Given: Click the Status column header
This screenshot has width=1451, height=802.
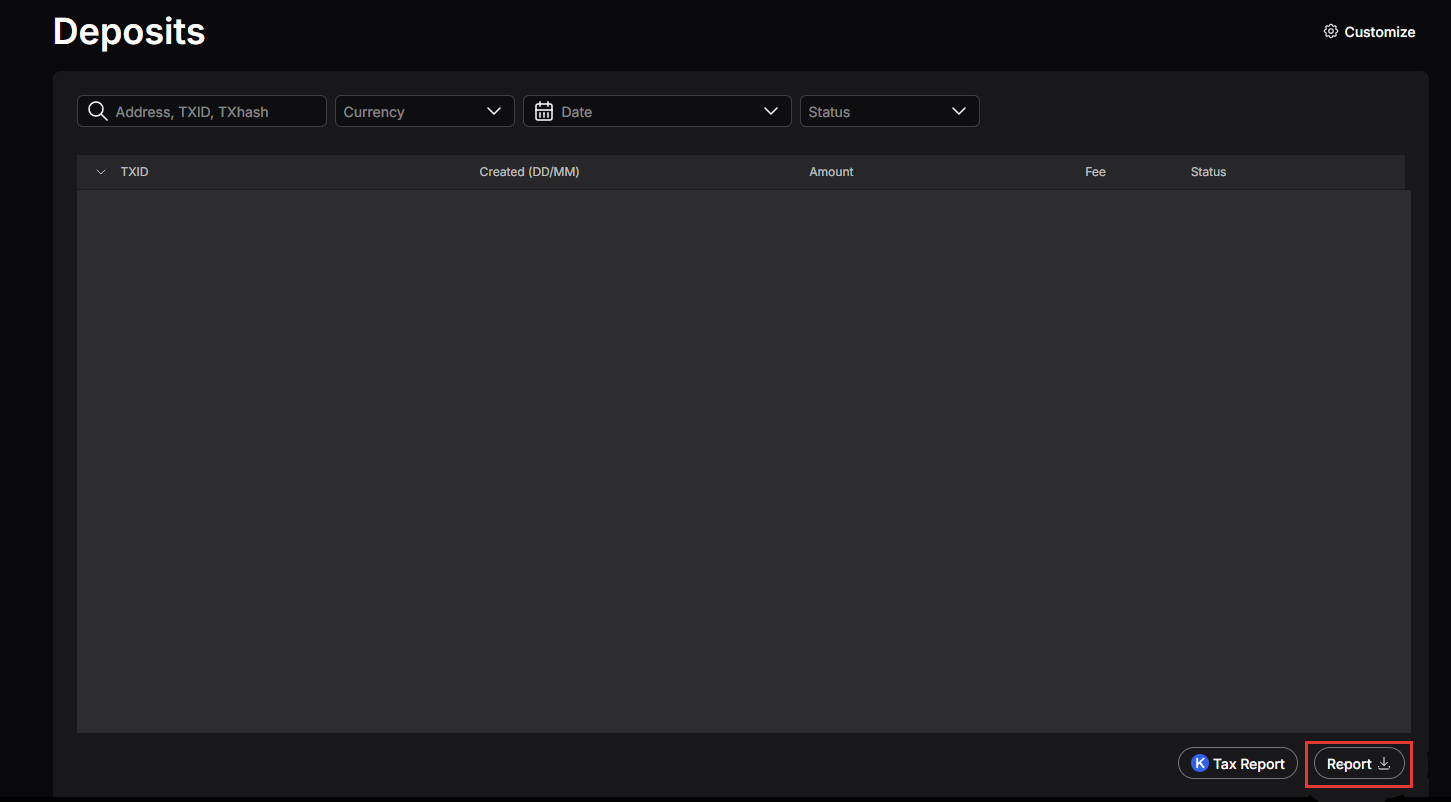Looking at the screenshot, I should (x=1208, y=172).
